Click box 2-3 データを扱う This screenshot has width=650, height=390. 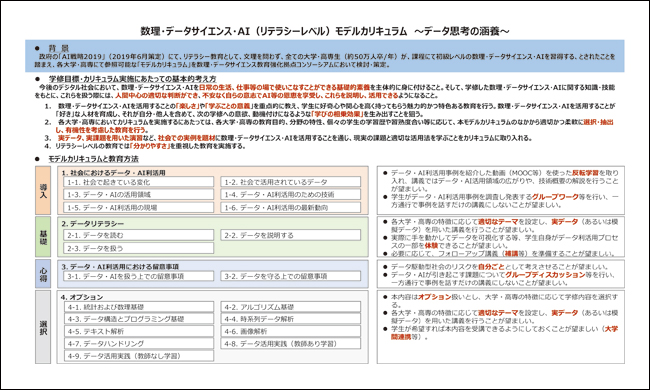[x=138, y=248]
